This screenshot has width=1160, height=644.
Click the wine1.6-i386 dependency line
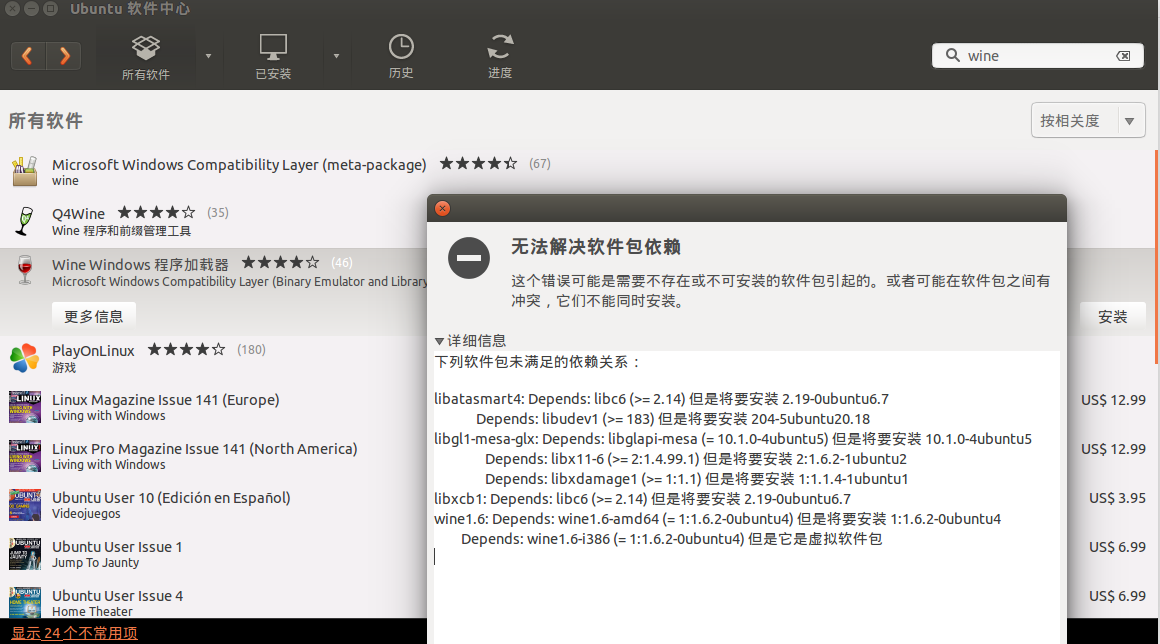pyautogui.click(x=672, y=538)
